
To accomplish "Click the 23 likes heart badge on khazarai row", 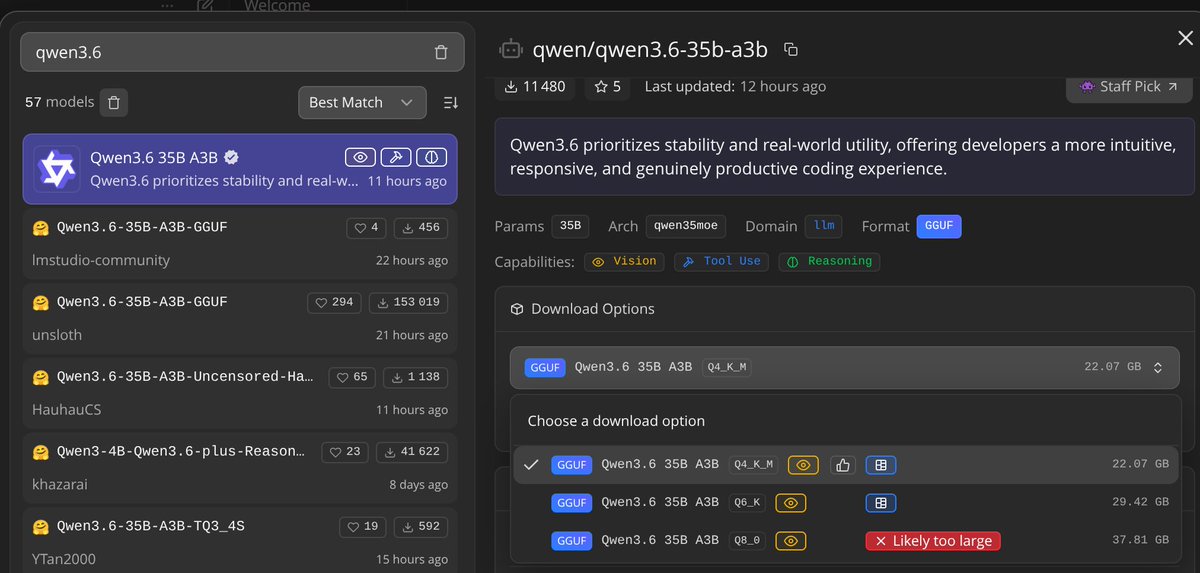I will (x=345, y=452).
